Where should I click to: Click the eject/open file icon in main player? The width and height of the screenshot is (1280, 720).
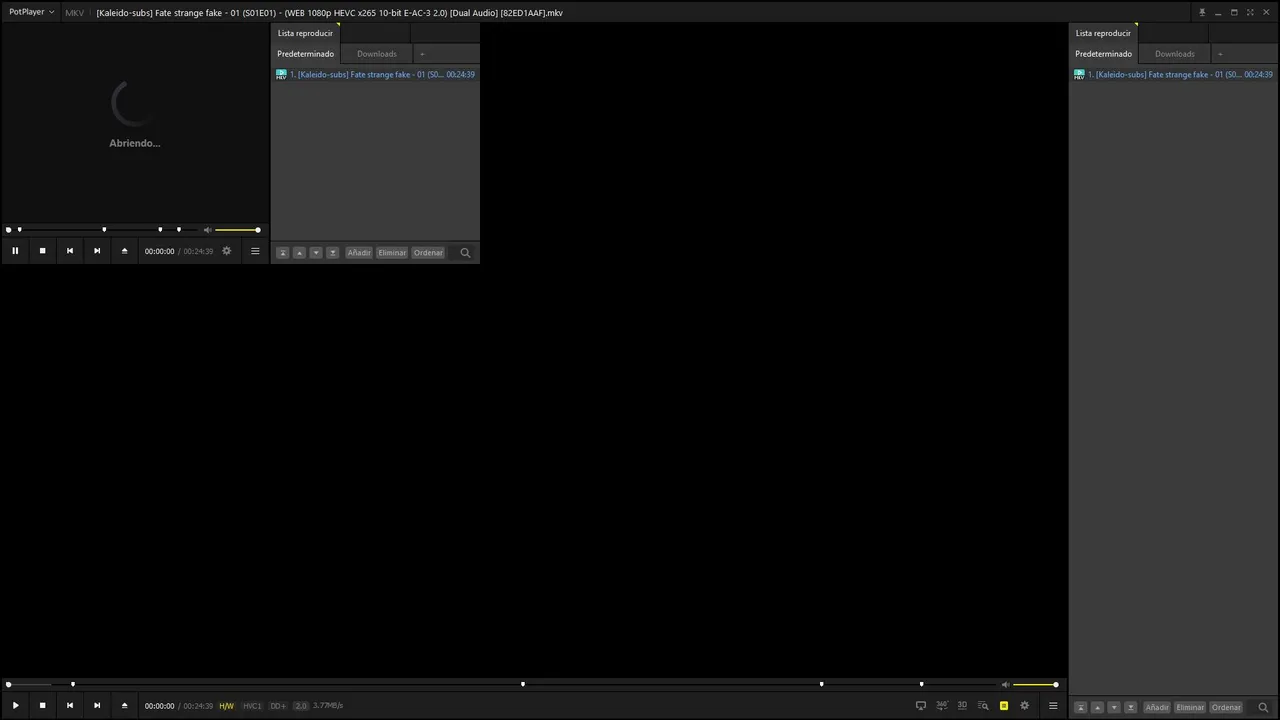point(124,706)
